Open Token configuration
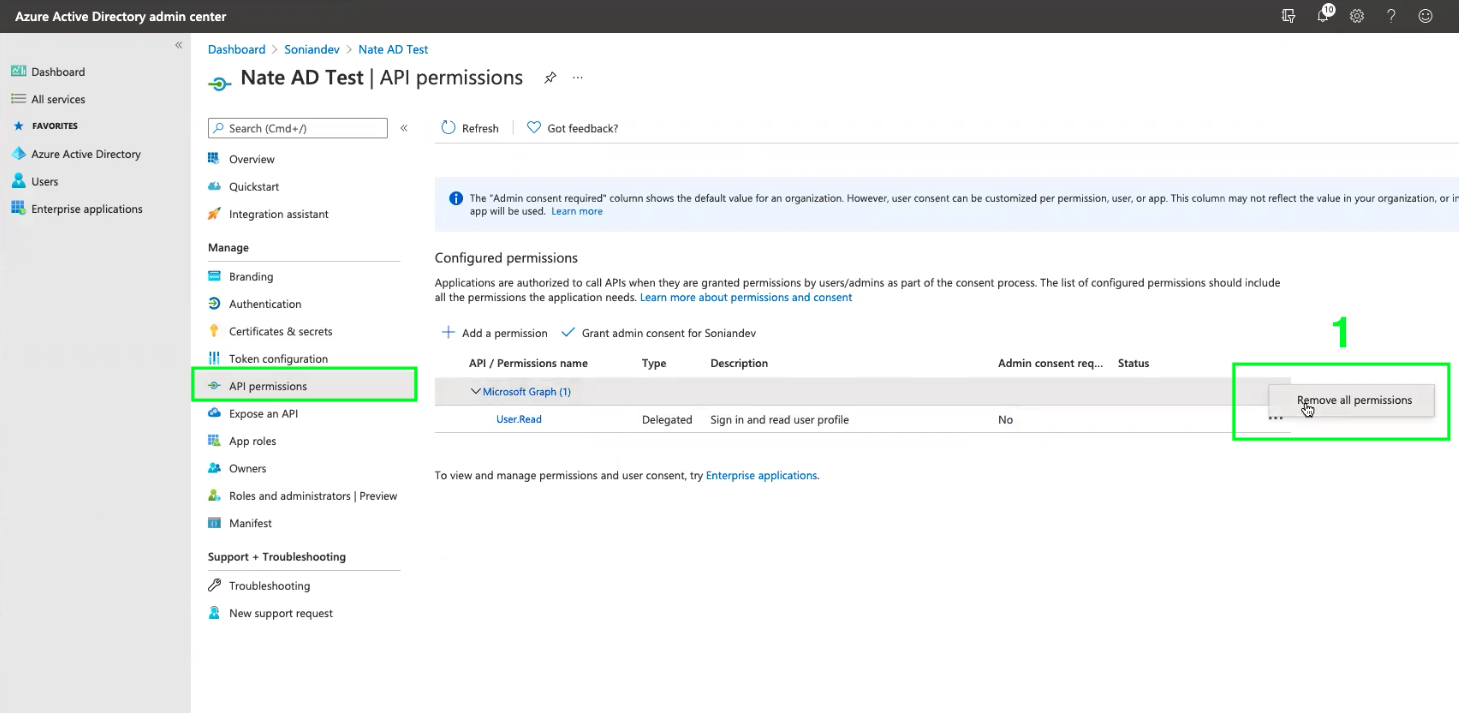Viewport: 1459px width, 713px height. click(x=278, y=359)
